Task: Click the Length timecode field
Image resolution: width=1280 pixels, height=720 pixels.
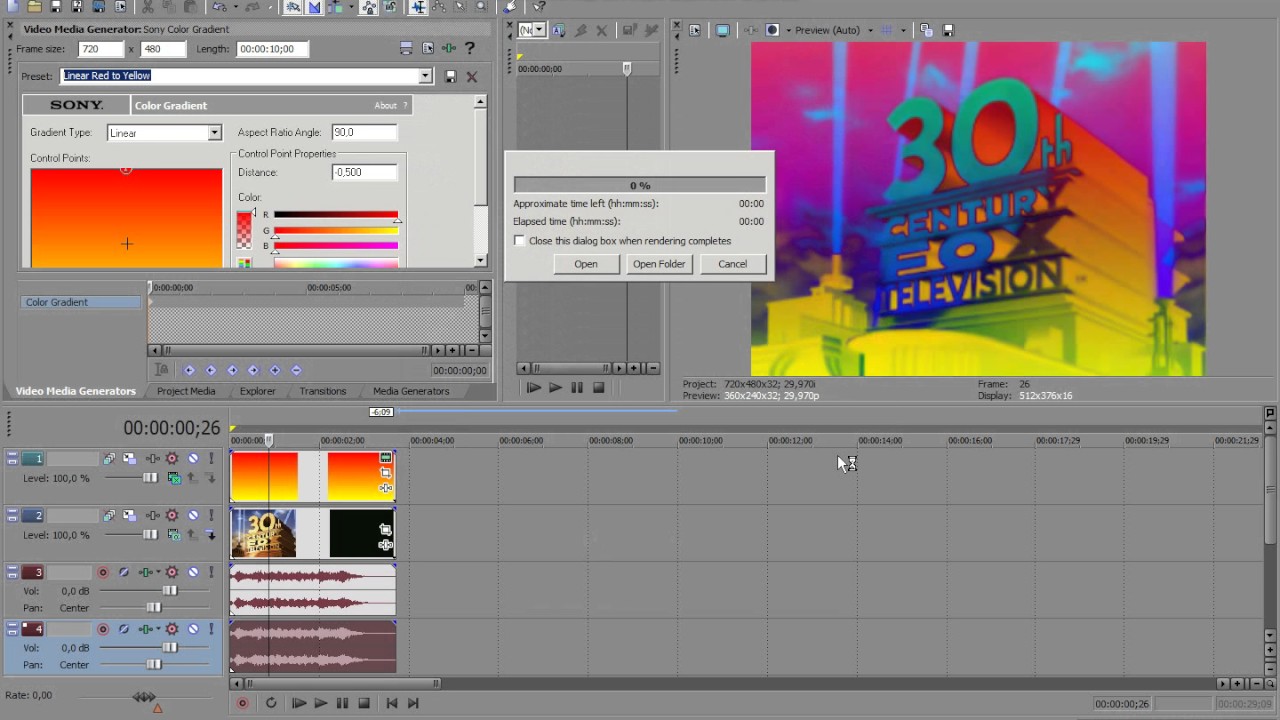Action: pyautogui.click(x=272, y=49)
